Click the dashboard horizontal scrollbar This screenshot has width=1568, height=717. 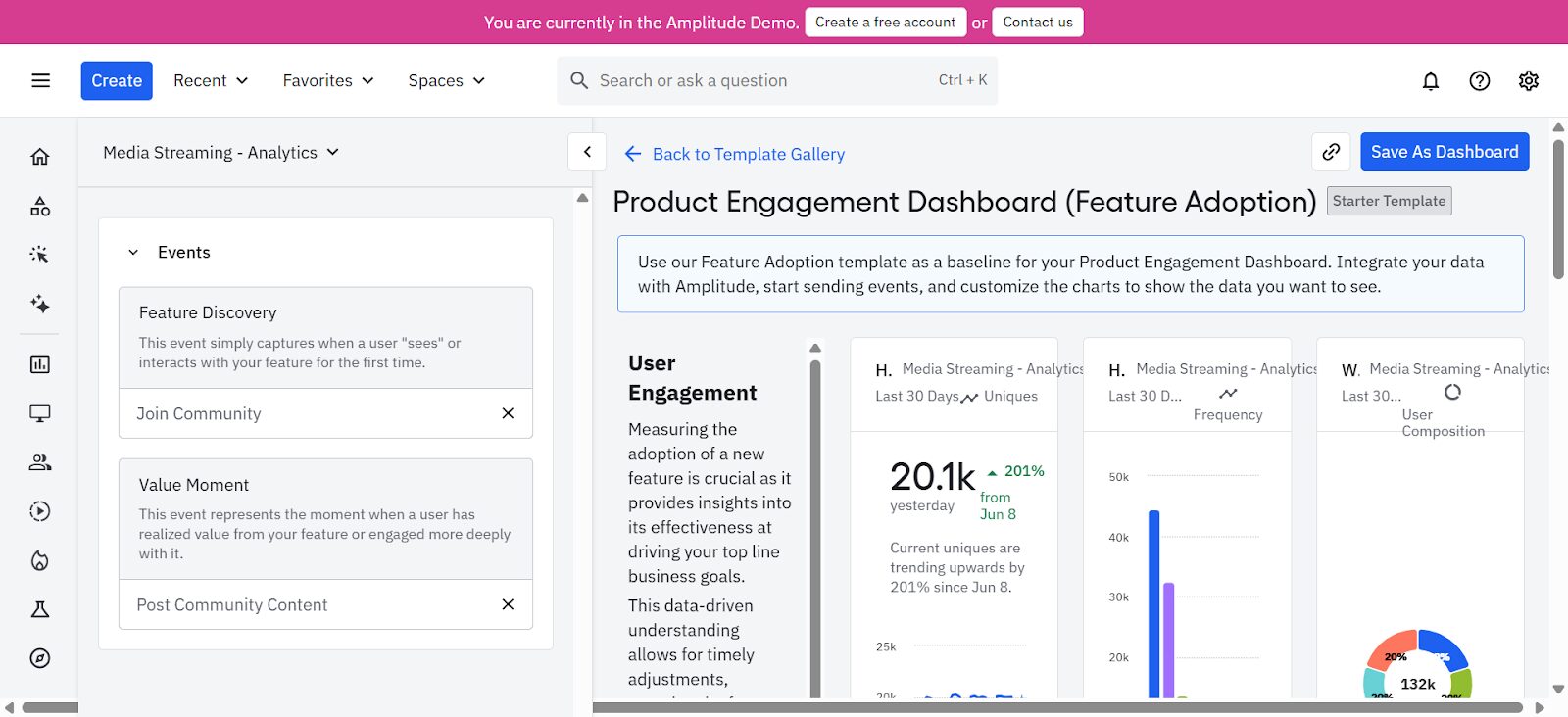(1057, 707)
